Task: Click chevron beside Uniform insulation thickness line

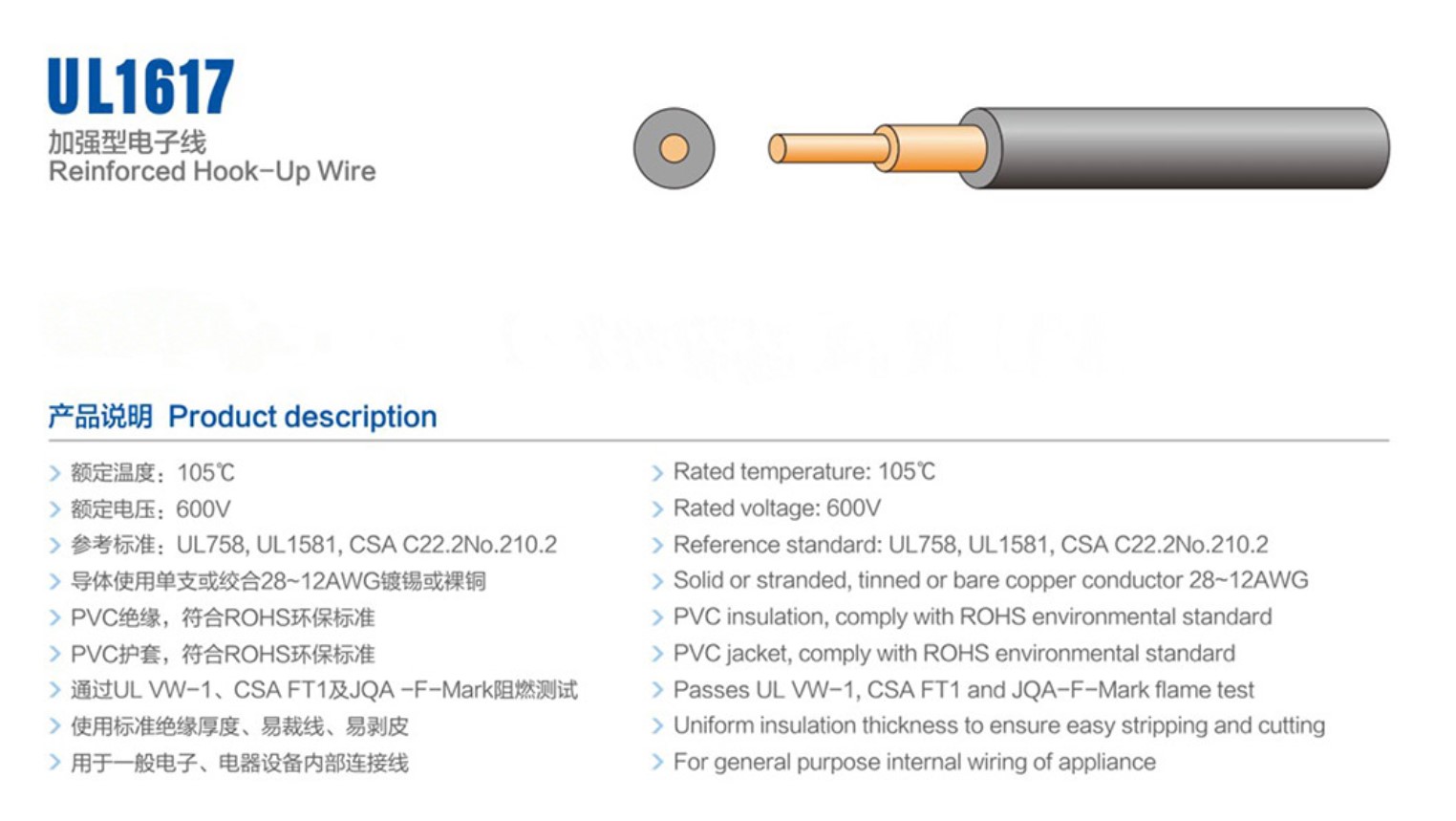Action: (657, 726)
